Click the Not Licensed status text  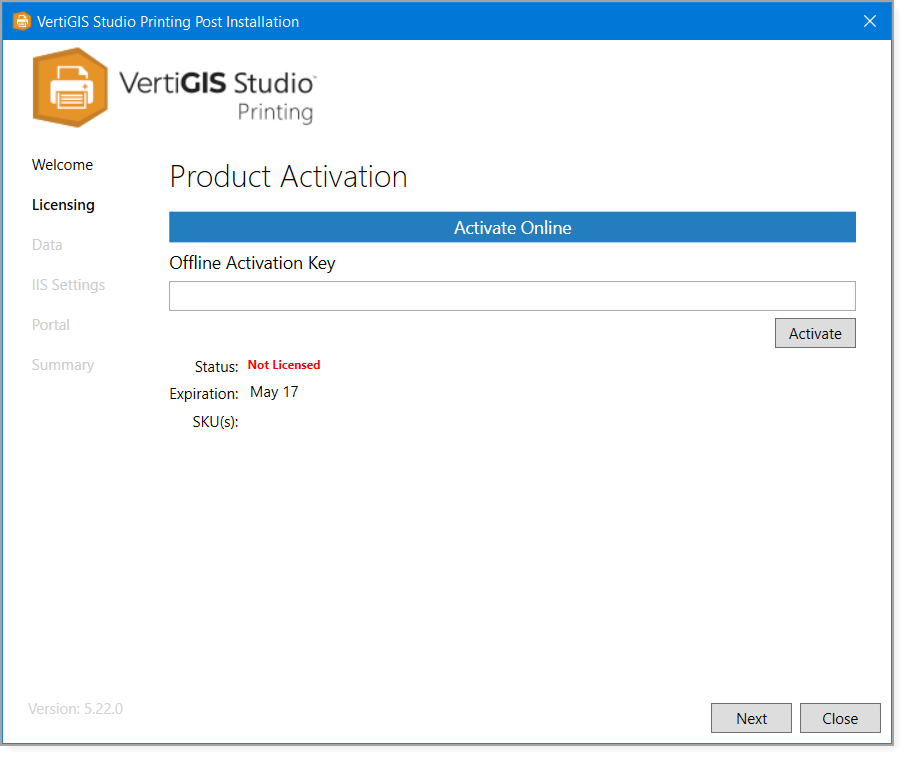(x=283, y=365)
